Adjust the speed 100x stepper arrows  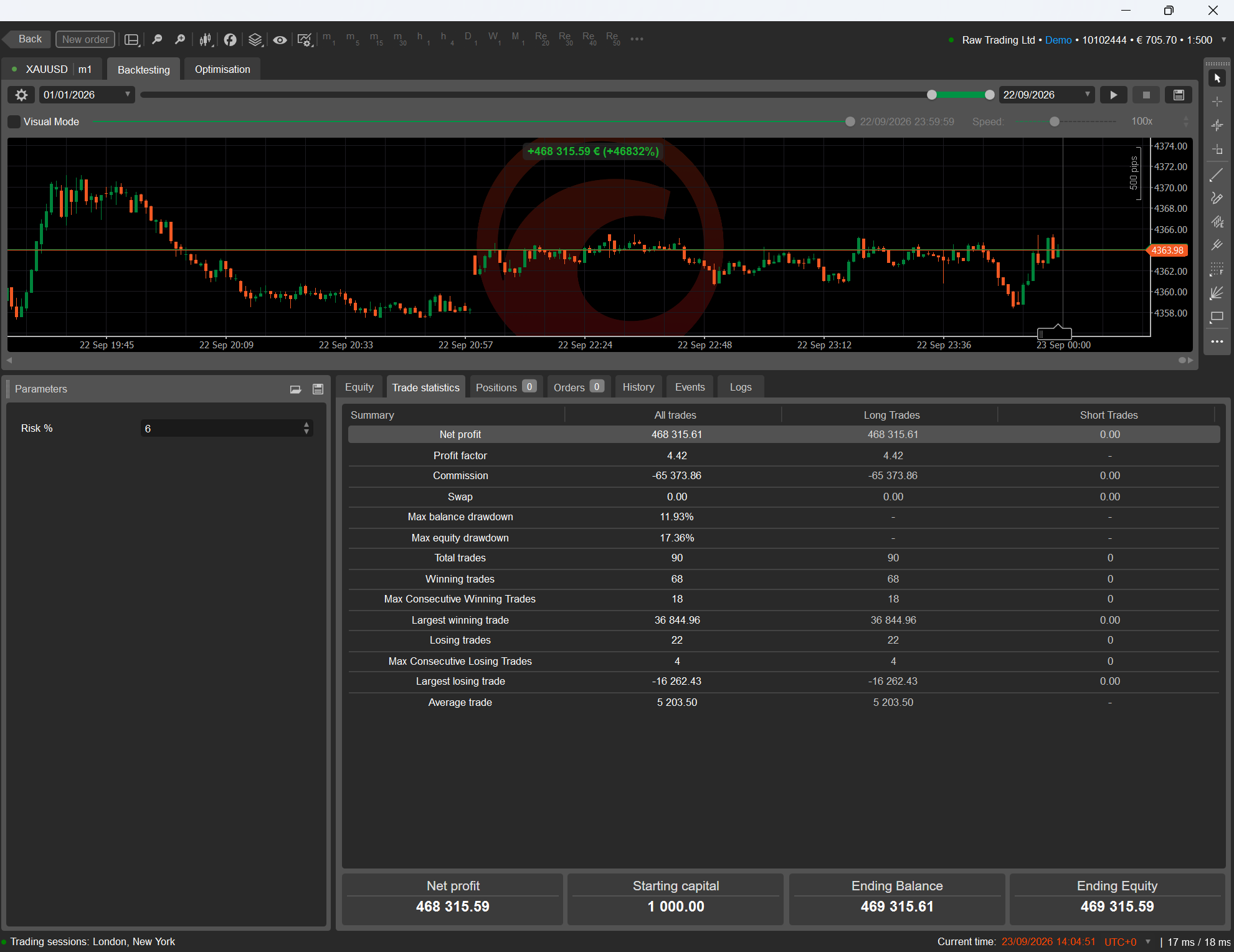(x=1185, y=121)
